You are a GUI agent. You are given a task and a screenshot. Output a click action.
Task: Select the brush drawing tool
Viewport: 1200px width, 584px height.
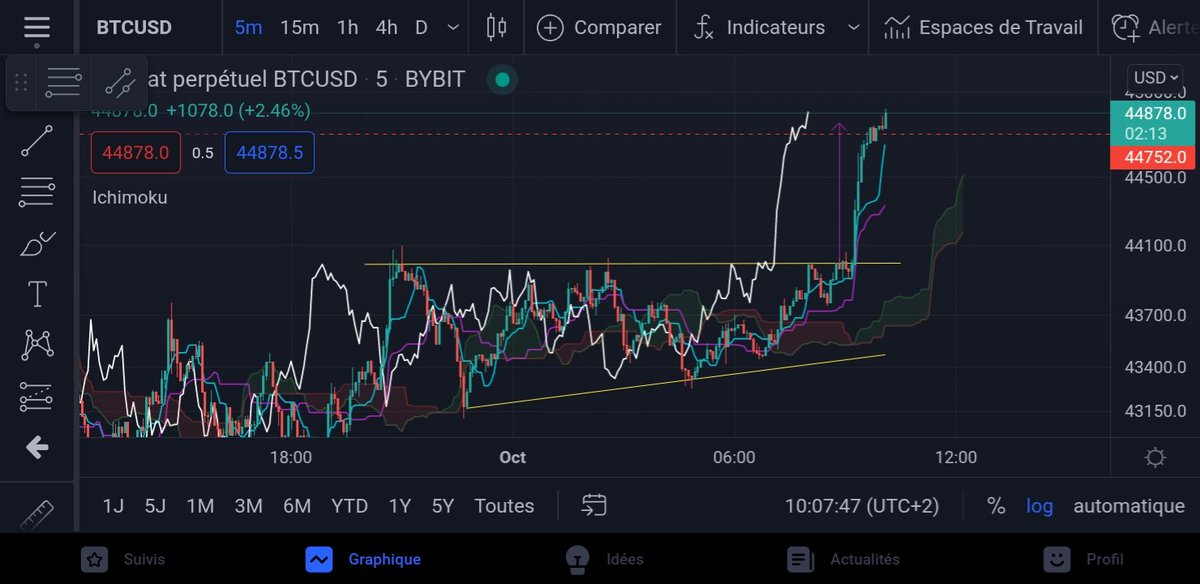click(37, 243)
